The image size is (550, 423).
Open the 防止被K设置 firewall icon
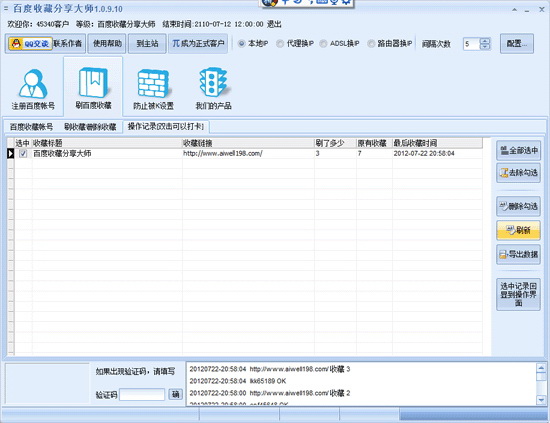pyautogui.click(x=153, y=89)
